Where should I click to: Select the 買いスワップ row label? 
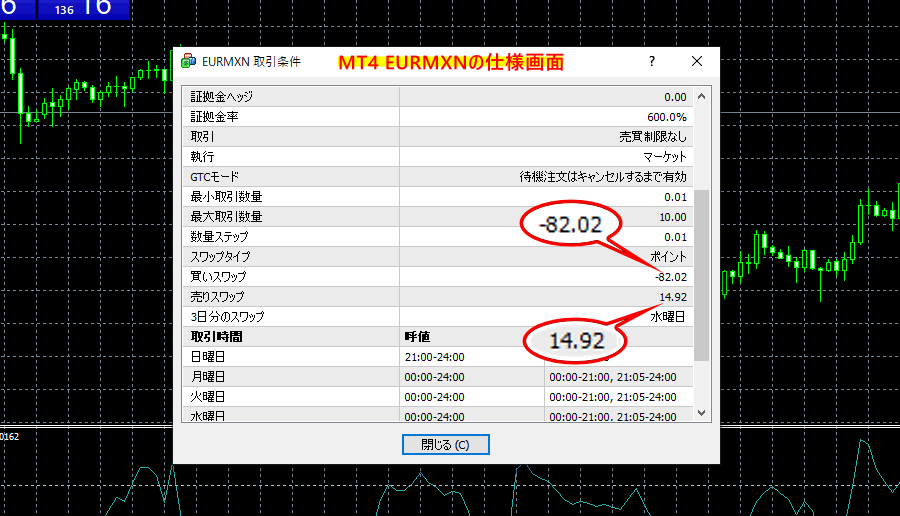pos(218,277)
